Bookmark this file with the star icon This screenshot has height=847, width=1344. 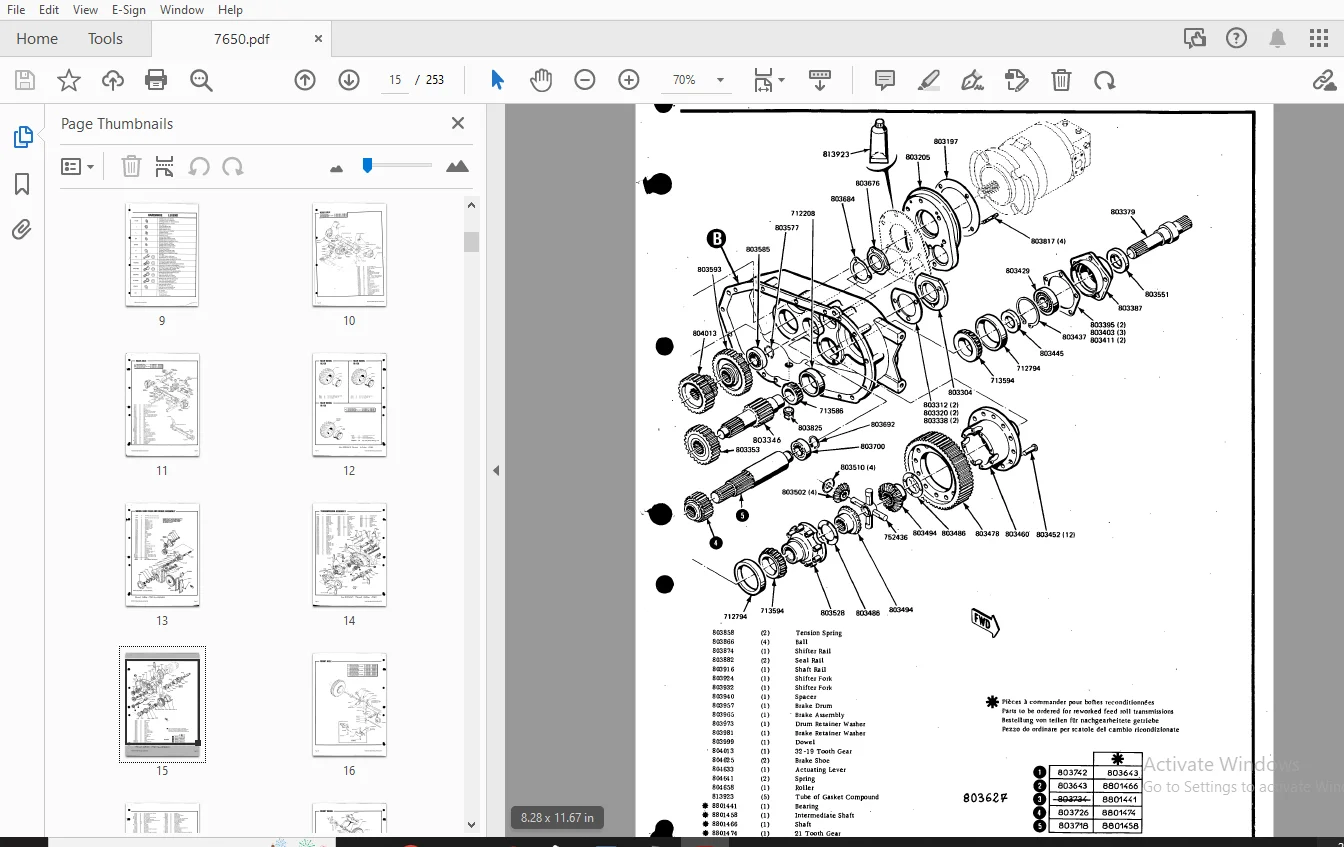(69, 80)
